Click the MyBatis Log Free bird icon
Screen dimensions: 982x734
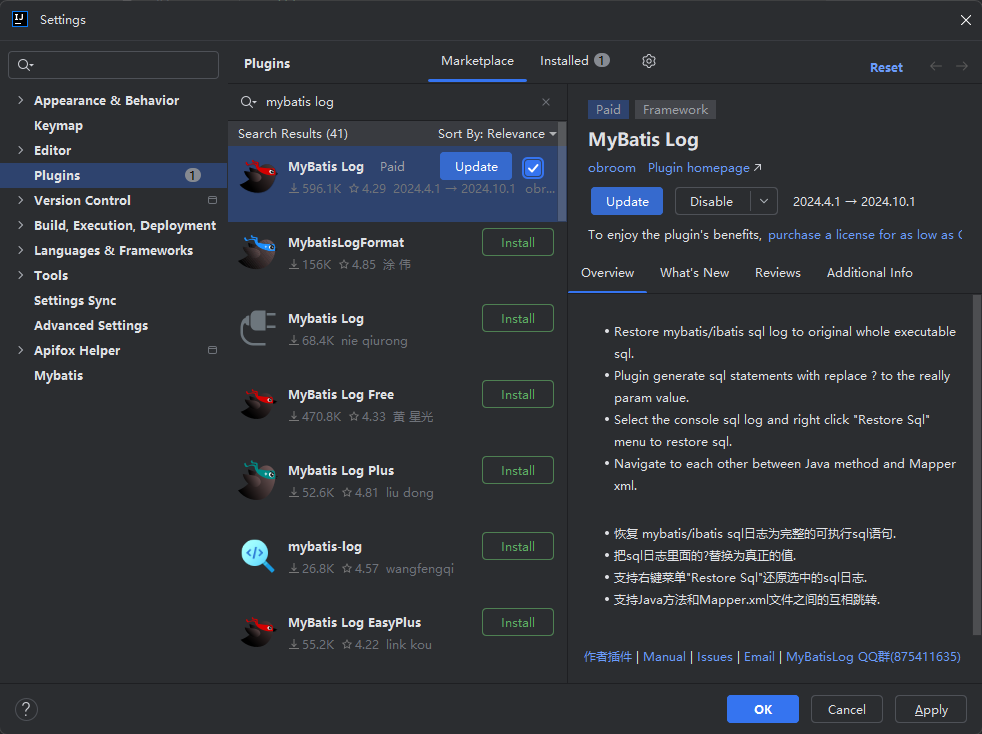pyautogui.click(x=258, y=405)
